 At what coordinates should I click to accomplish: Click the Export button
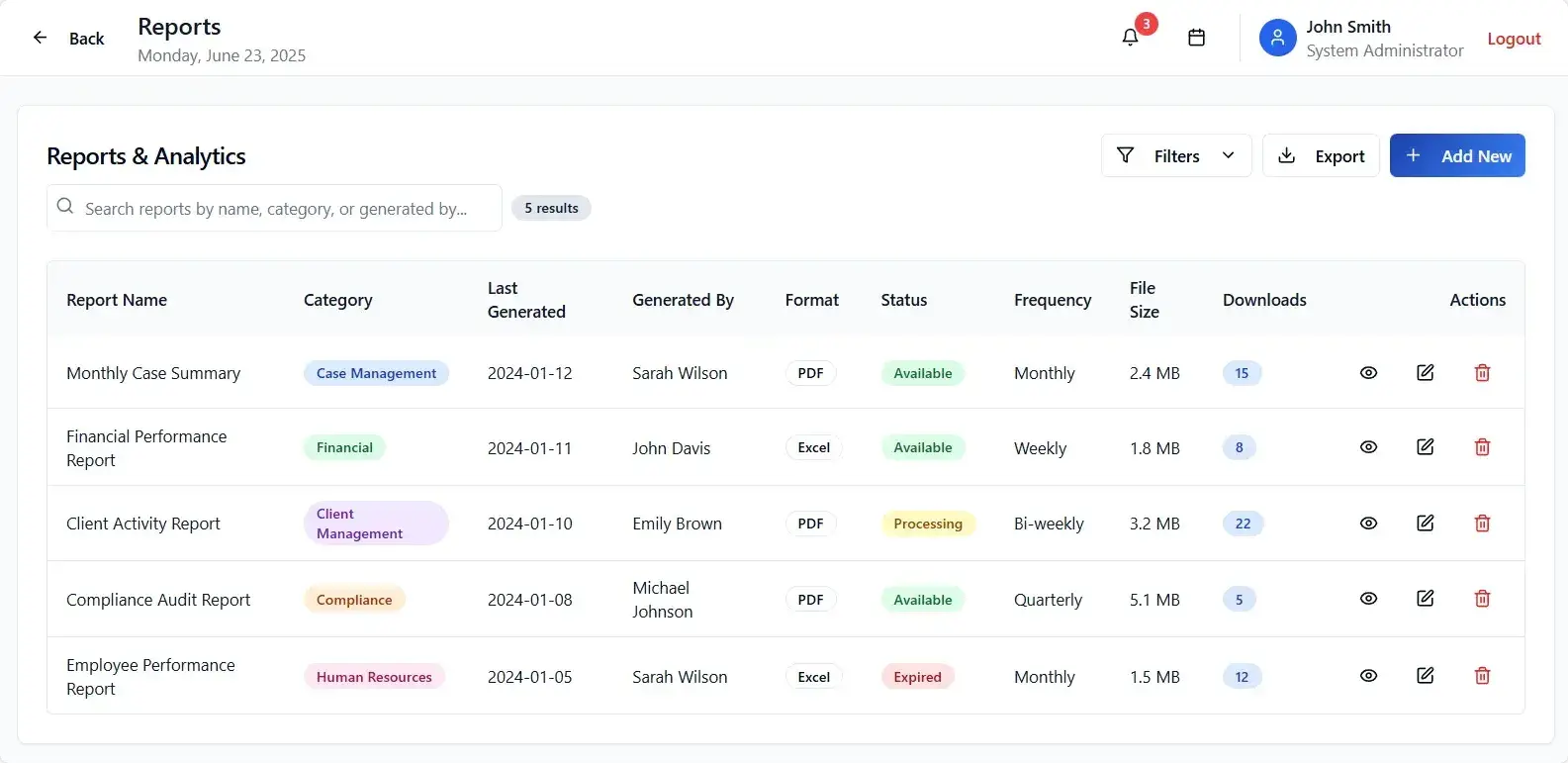click(x=1321, y=156)
